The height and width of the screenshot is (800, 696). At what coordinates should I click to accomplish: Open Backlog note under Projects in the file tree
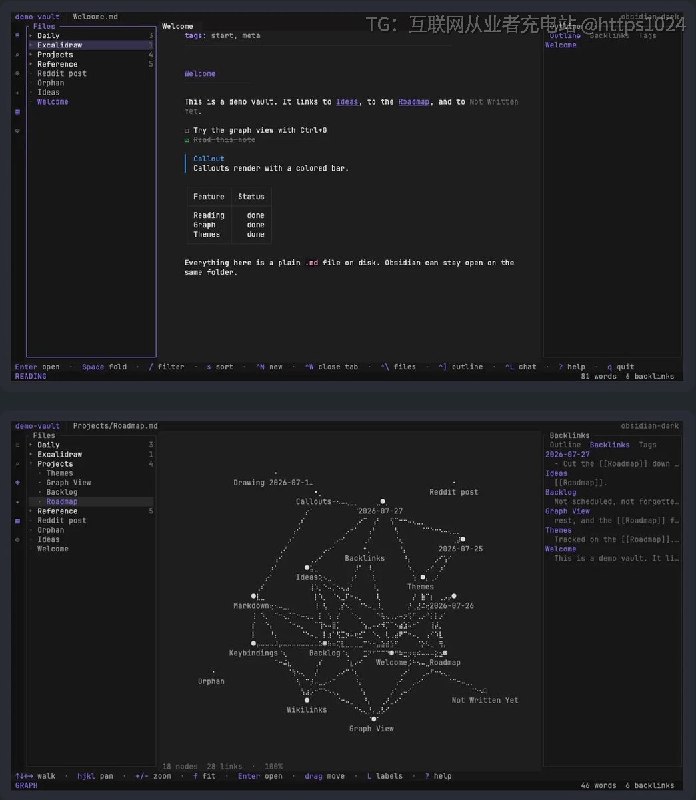click(62, 492)
